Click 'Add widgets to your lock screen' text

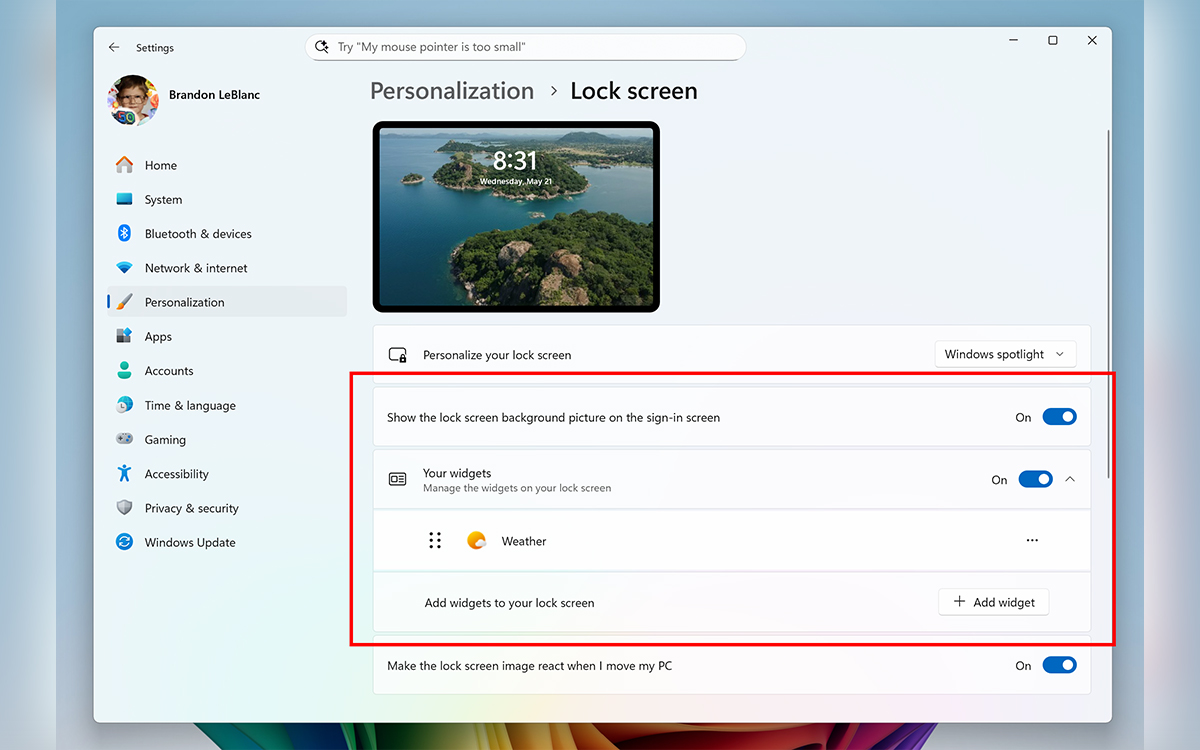pyautogui.click(x=509, y=603)
